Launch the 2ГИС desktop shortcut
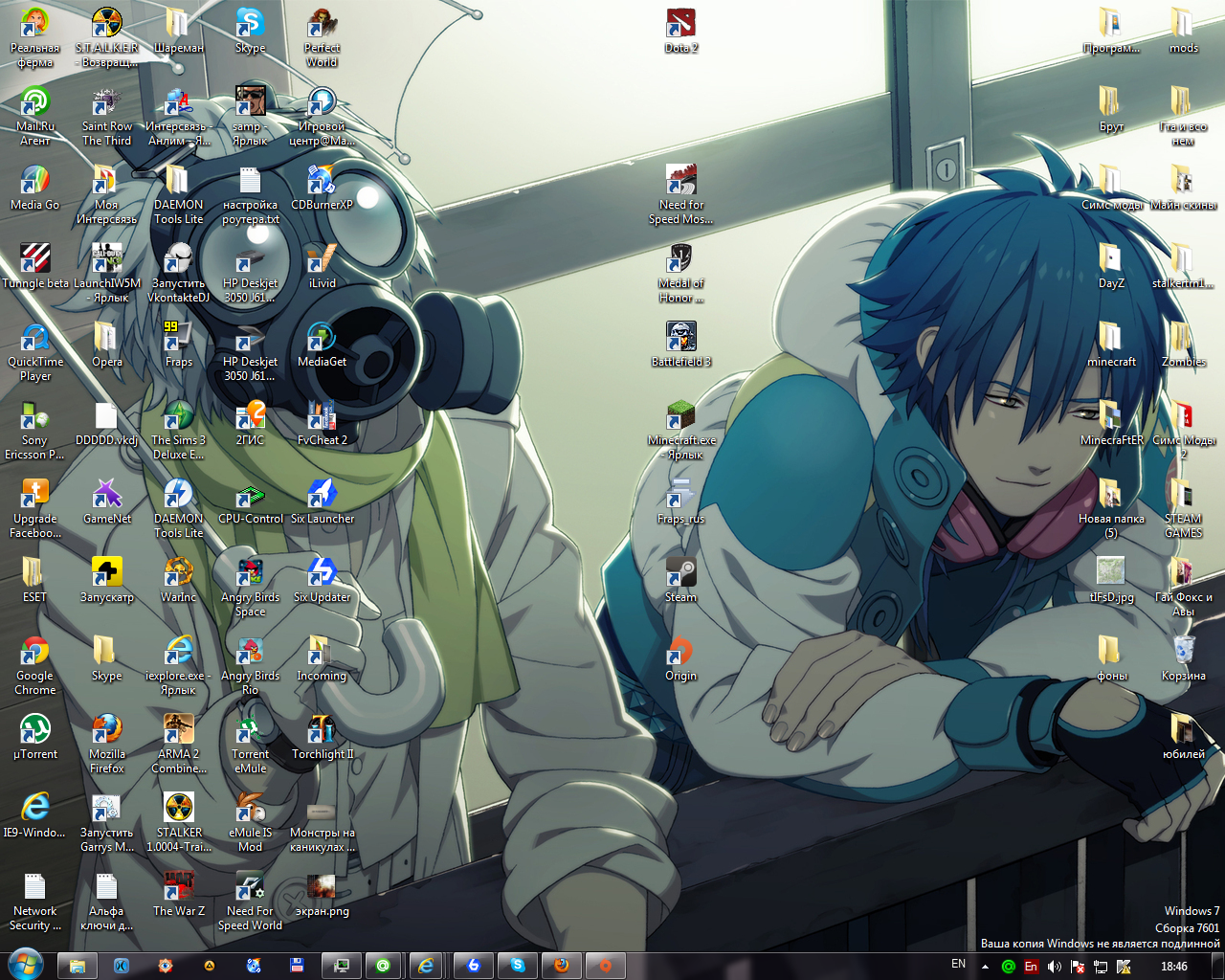1225x980 pixels. coord(250,422)
